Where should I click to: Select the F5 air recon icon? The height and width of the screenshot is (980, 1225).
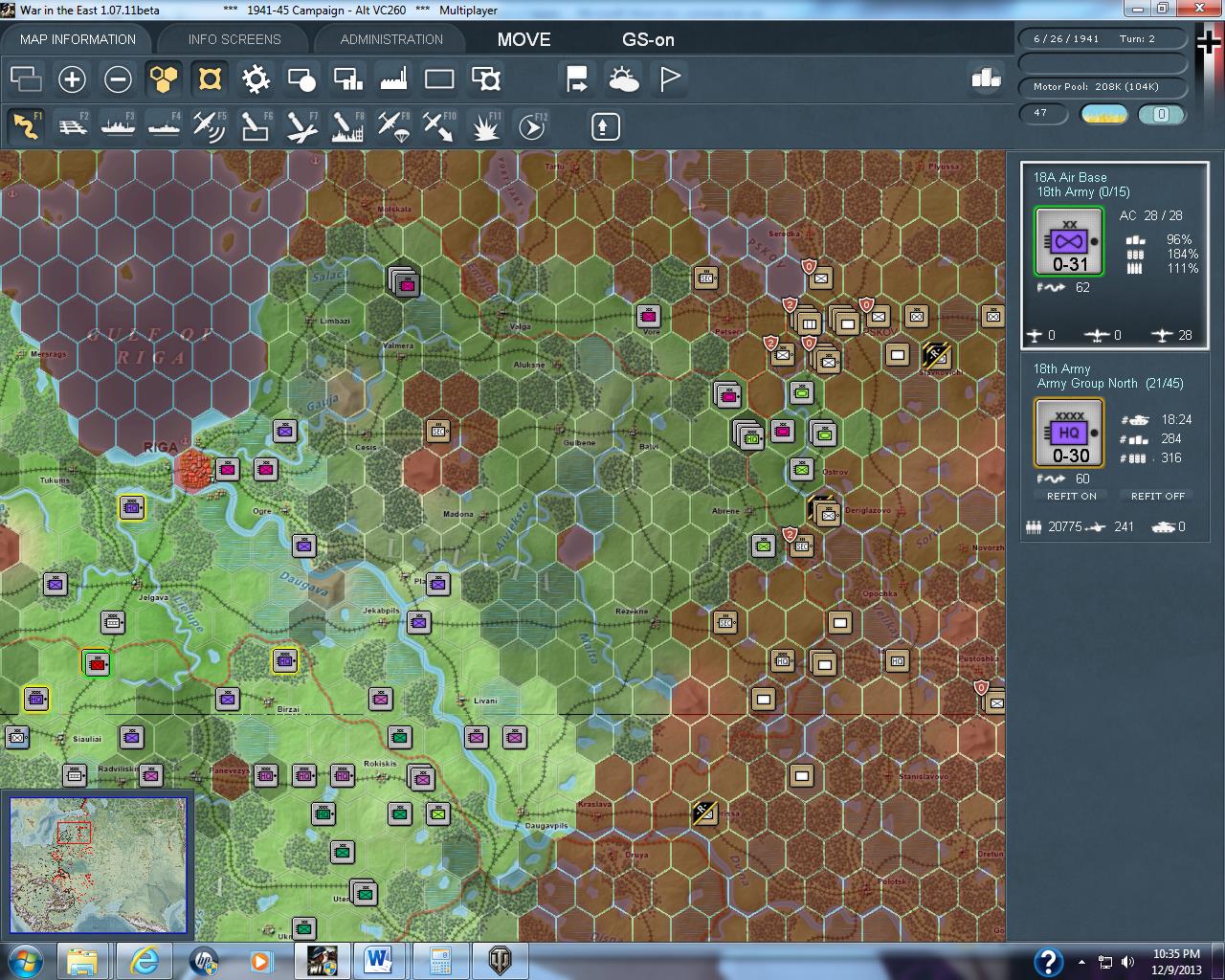click(210, 126)
